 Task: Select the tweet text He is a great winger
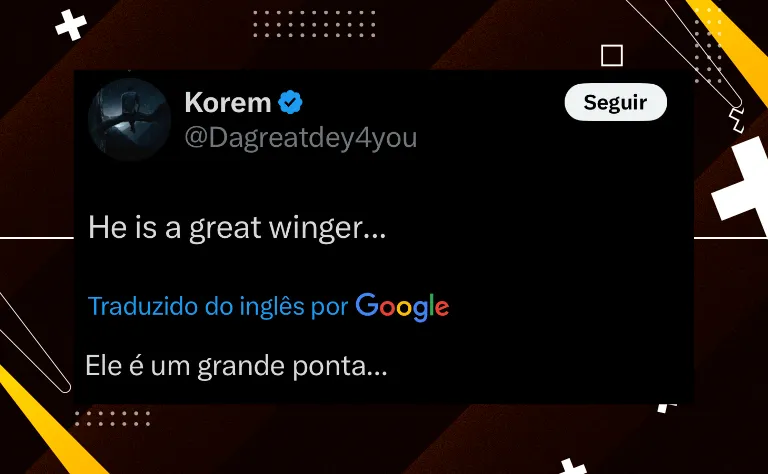[x=237, y=228]
